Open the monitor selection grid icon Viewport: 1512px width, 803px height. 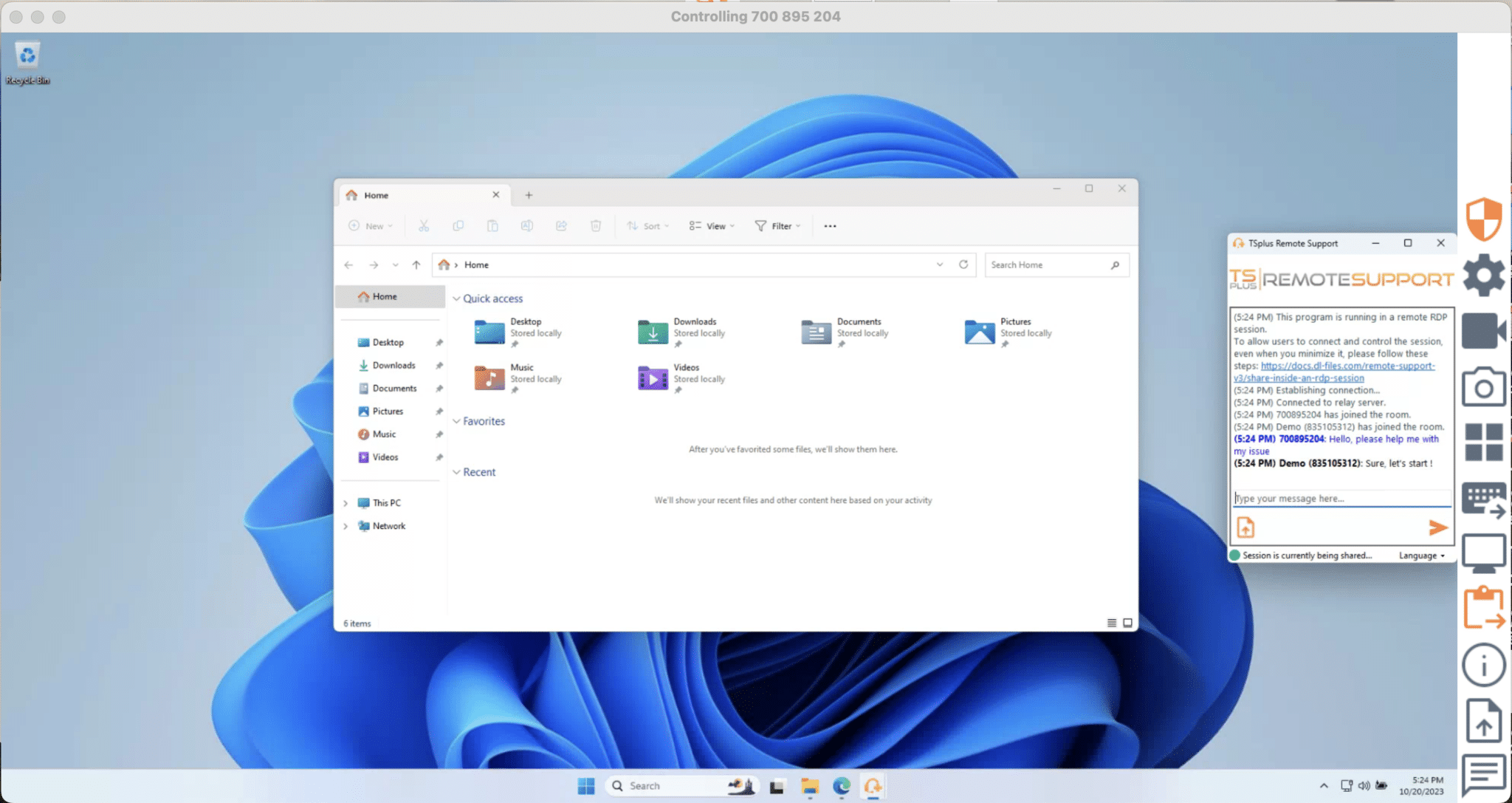(x=1484, y=441)
